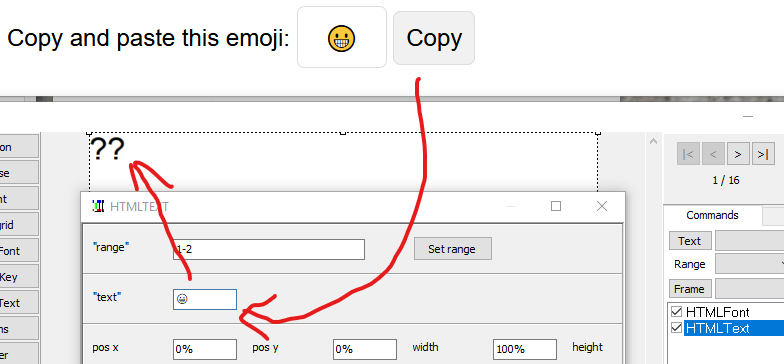Open the Range dropdown in Commands panel
Image resolution: width=784 pixels, height=364 pixels.
750,264
